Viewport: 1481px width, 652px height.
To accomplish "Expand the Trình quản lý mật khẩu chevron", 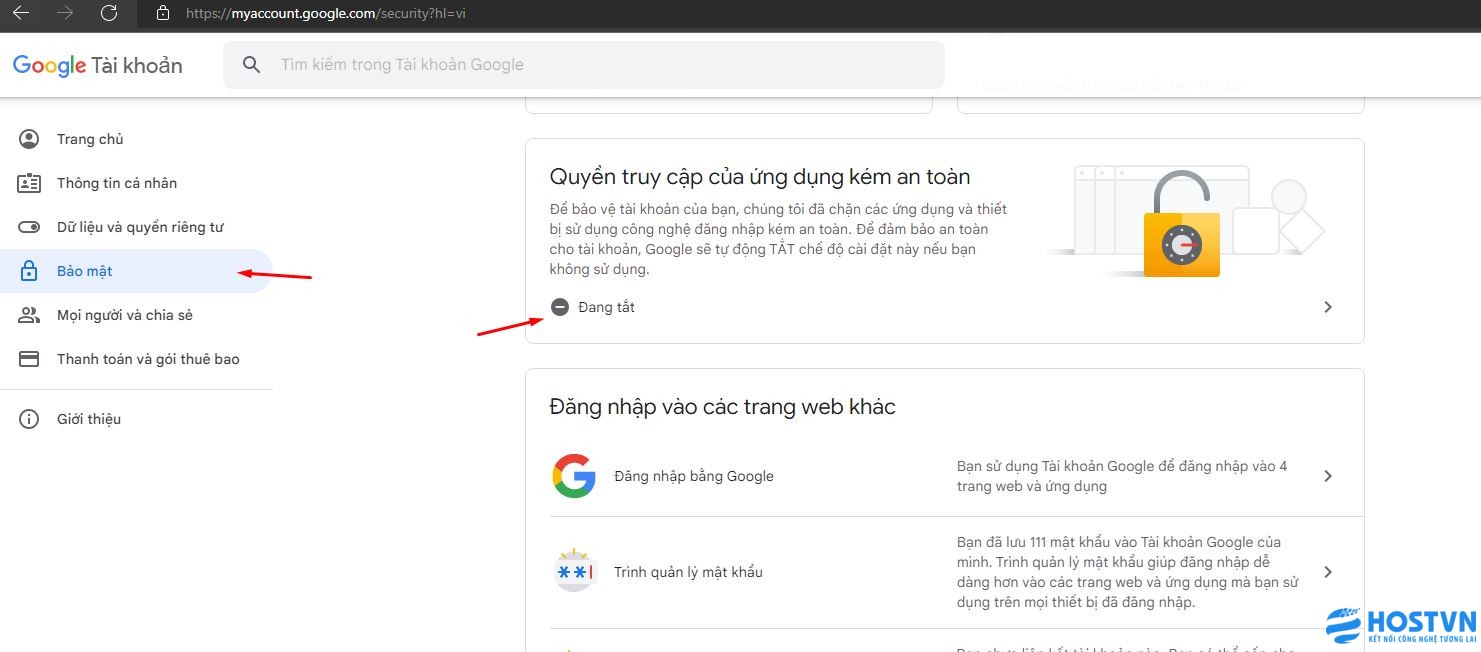I will point(1328,572).
